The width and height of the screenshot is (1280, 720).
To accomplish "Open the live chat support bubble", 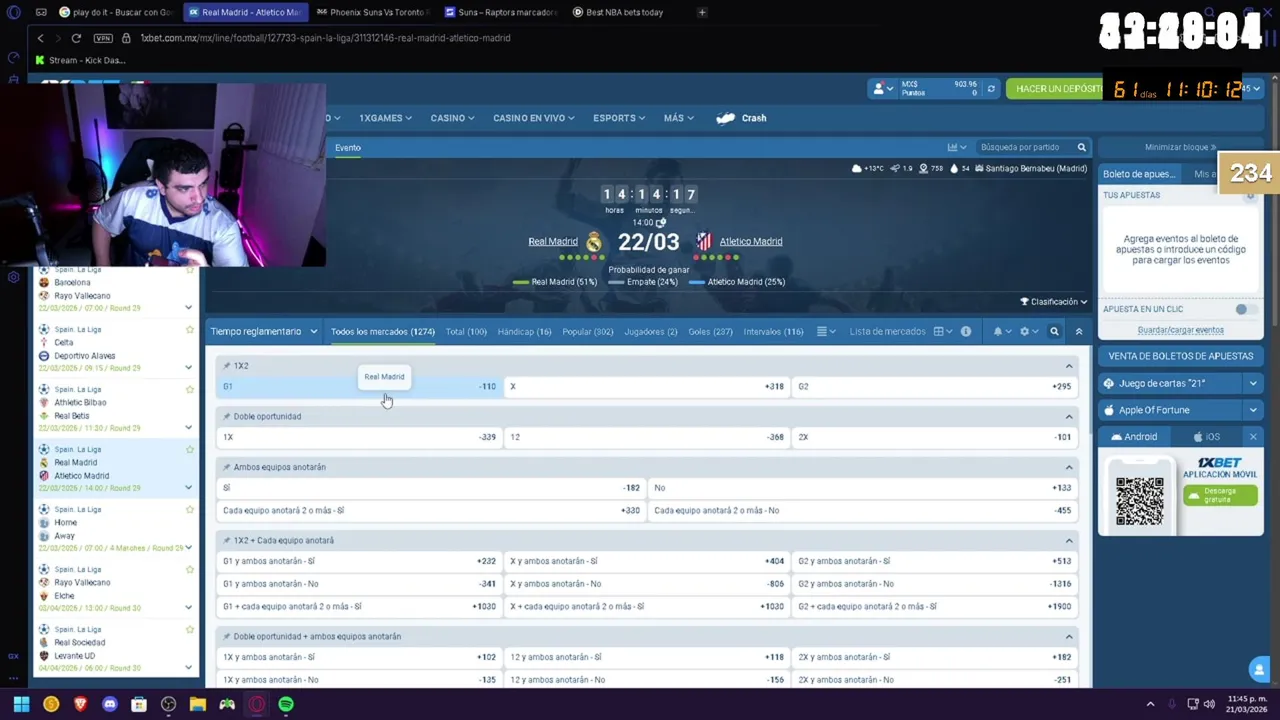I will [1259, 669].
